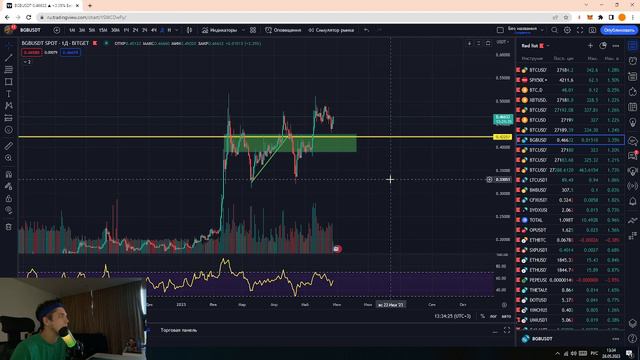Select the Н weekly timeframe
This screenshot has height=360, width=640.
tap(169, 30)
